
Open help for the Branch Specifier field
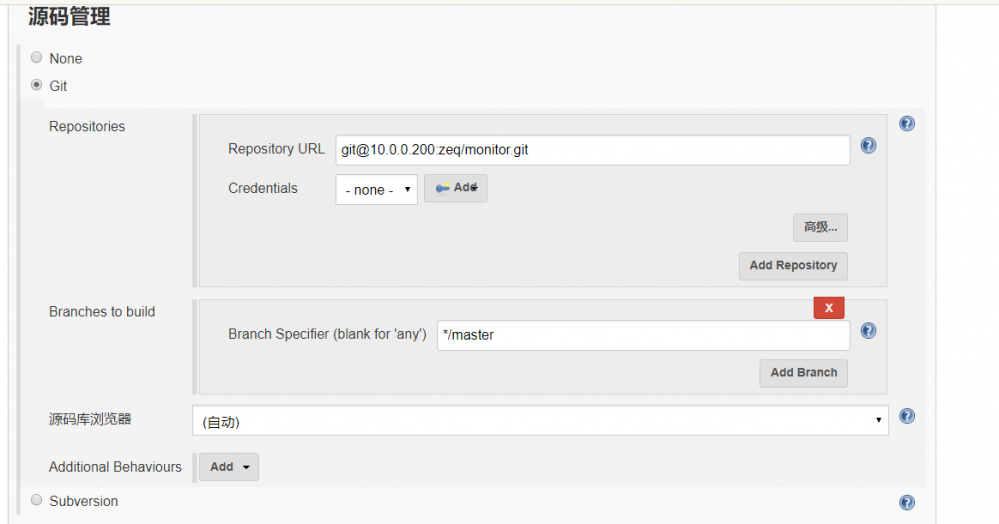click(x=868, y=331)
